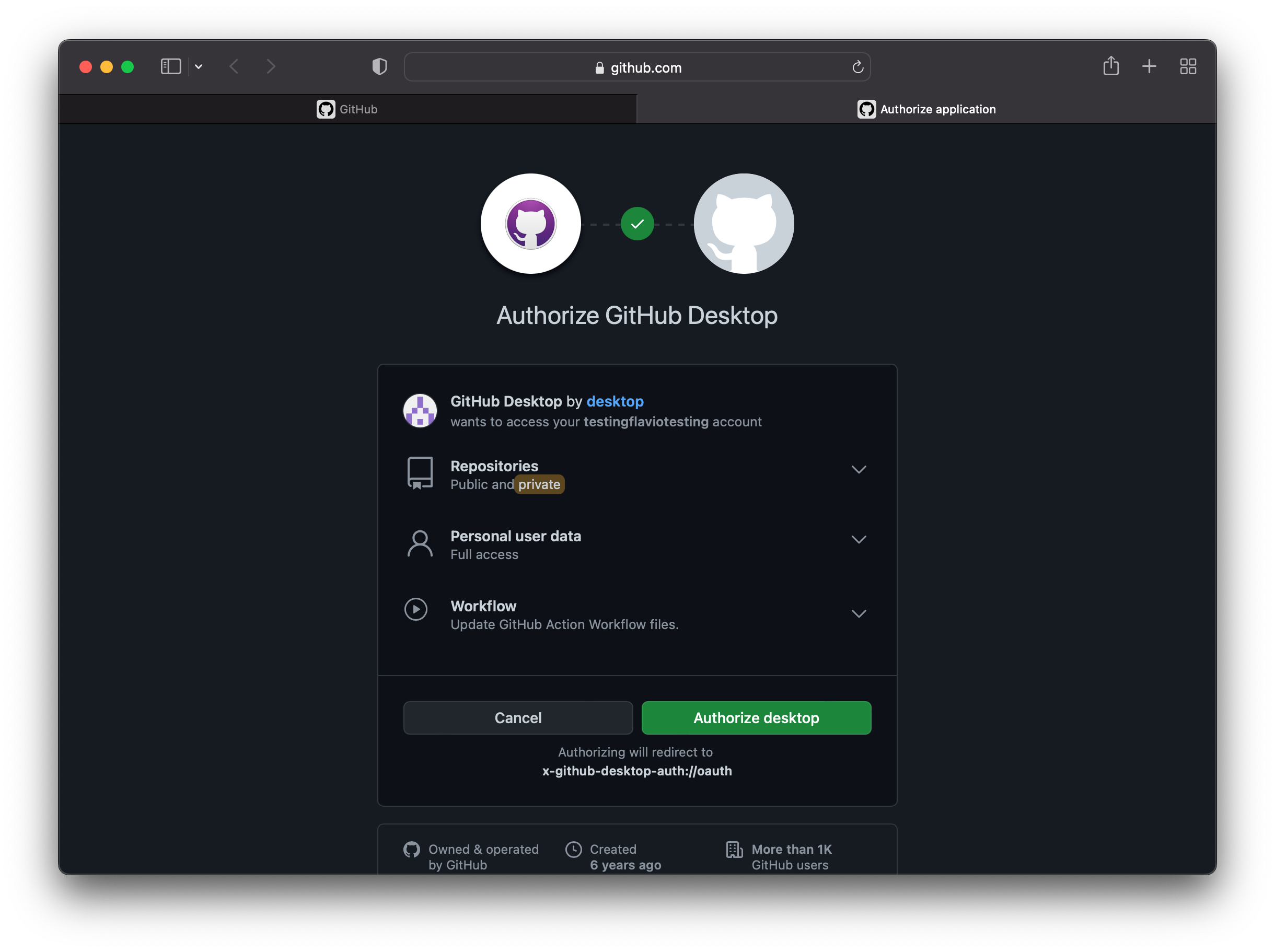Image resolution: width=1275 pixels, height=952 pixels.
Task: Expand the Workflow permission details
Action: tap(859, 613)
